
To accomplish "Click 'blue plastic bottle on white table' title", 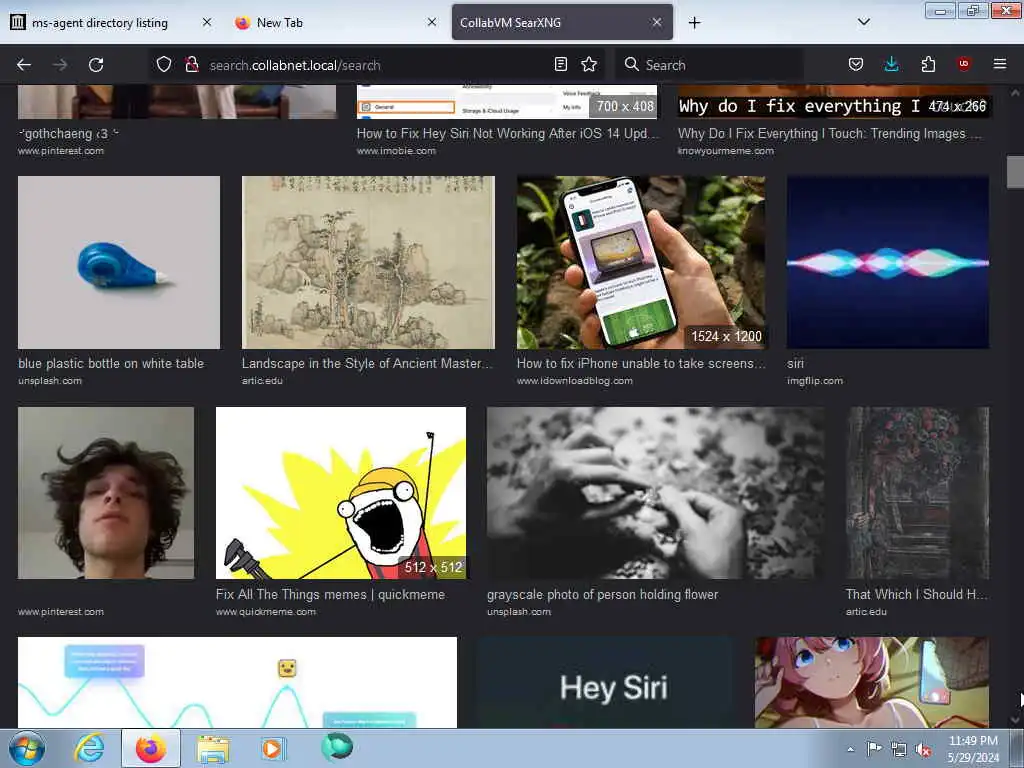I will point(111,364).
